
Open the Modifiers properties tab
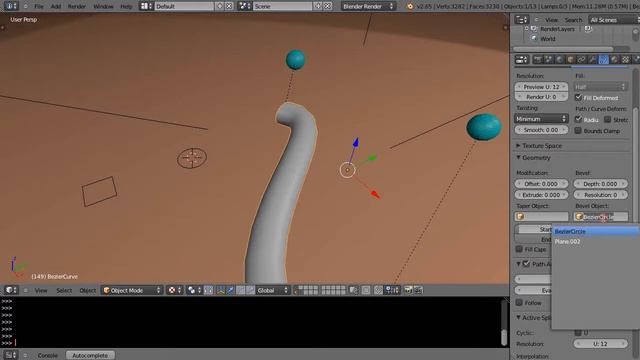pyautogui.click(x=593, y=60)
